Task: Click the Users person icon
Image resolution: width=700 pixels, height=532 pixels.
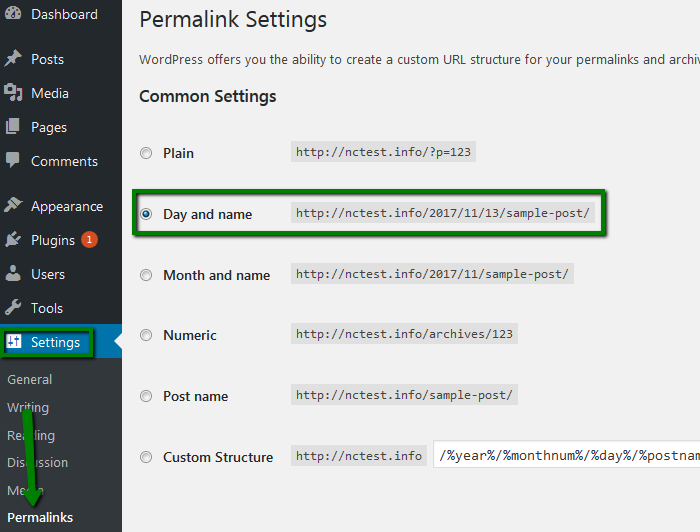Action: (x=12, y=274)
